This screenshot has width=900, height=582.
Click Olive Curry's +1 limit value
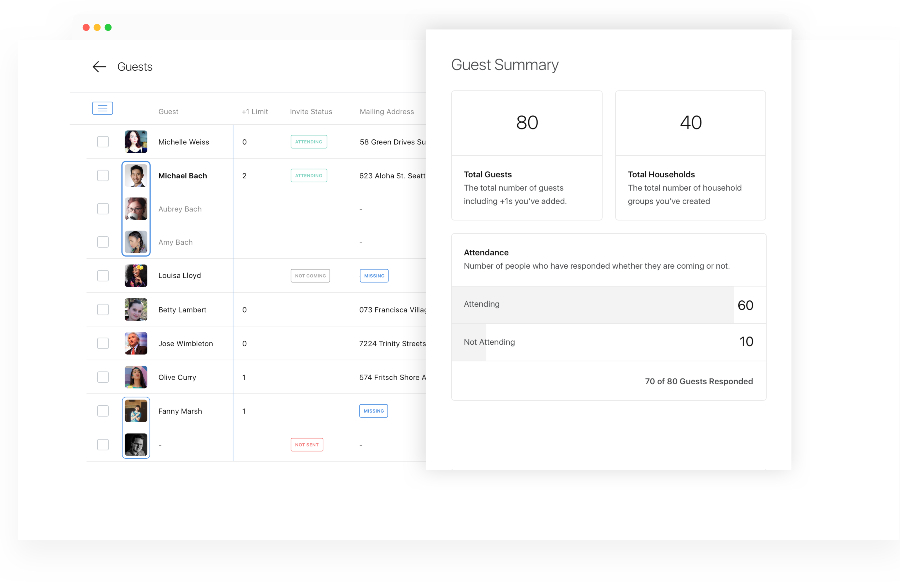pos(244,377)
